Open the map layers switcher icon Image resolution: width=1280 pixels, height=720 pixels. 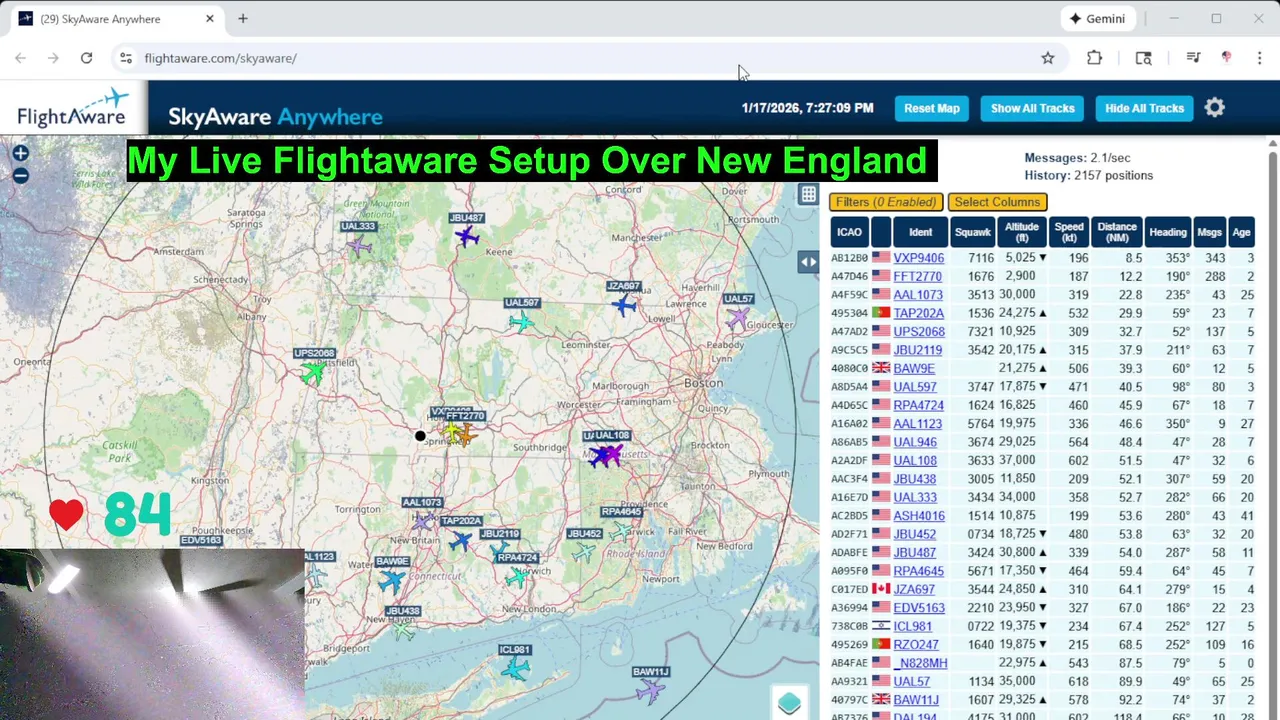tap(789, 703)
